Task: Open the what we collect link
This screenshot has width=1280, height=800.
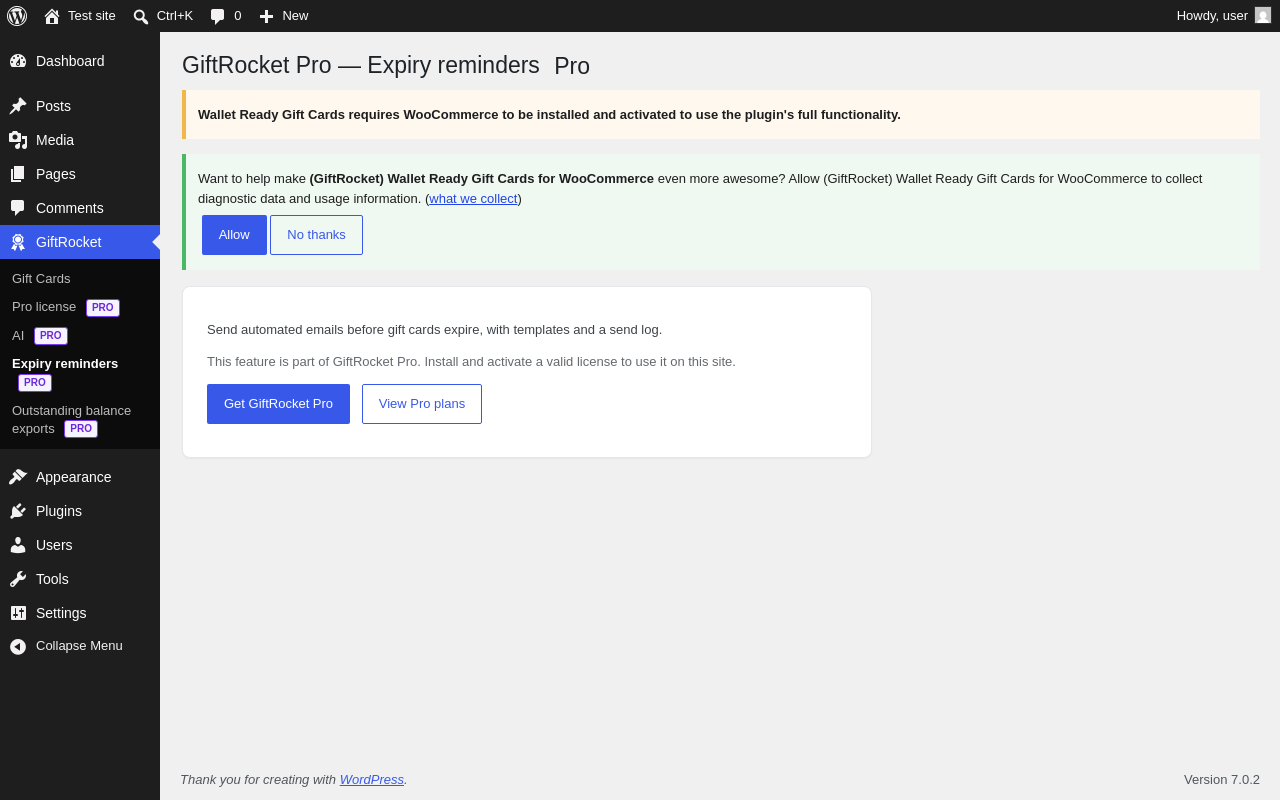Action: point(473,199)
